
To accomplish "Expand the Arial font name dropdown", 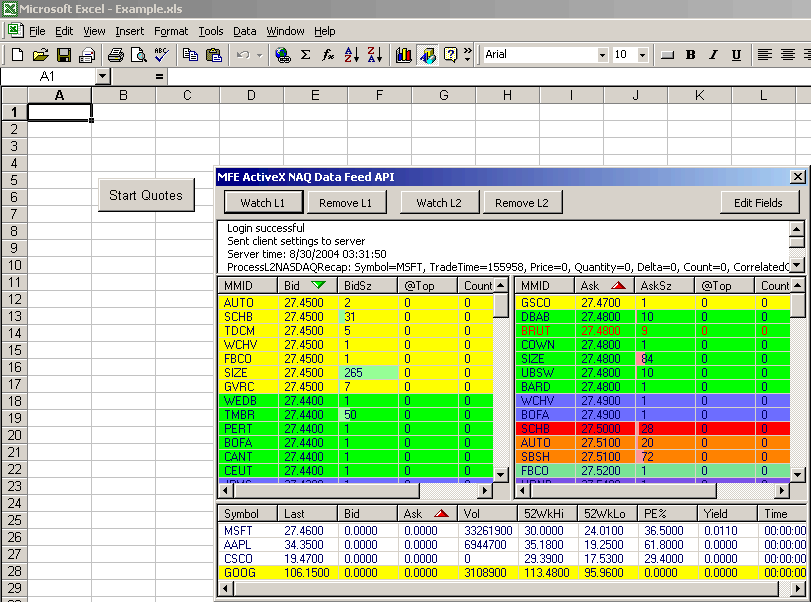I will (x=601, y=55).
